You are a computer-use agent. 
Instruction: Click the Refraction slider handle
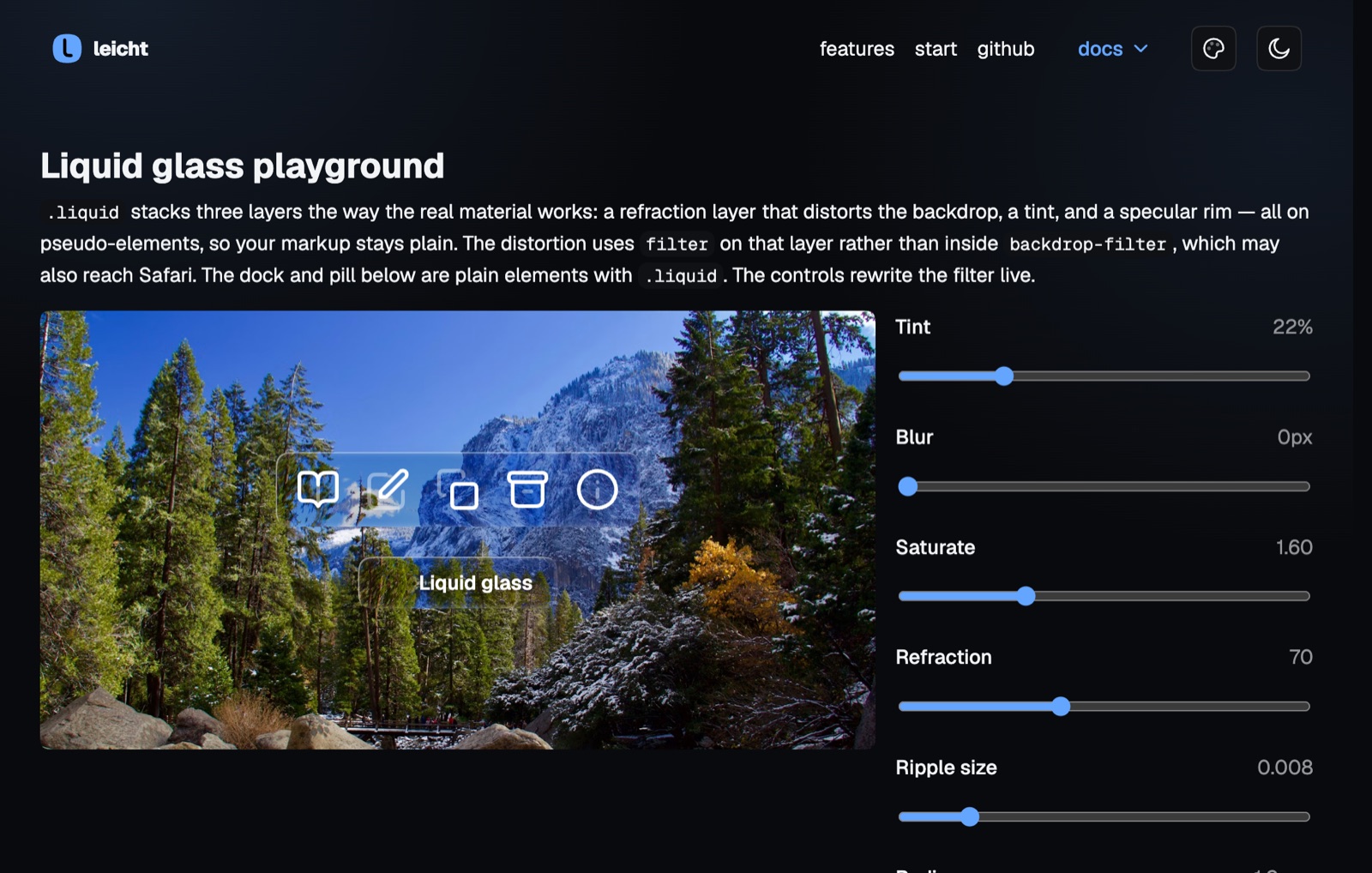1061,707
